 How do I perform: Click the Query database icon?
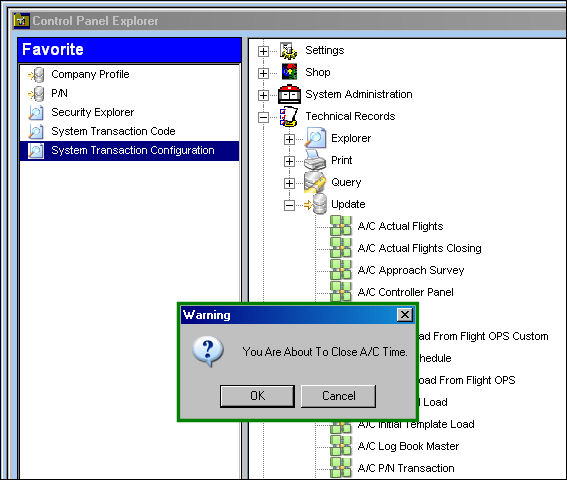[315, 182]
